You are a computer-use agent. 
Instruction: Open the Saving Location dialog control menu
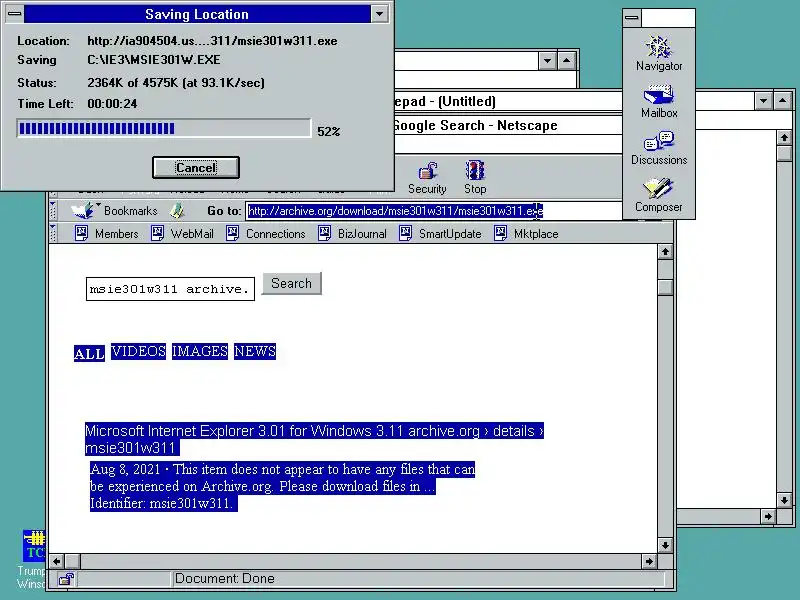pyautogui.click(x=15, y=14)
